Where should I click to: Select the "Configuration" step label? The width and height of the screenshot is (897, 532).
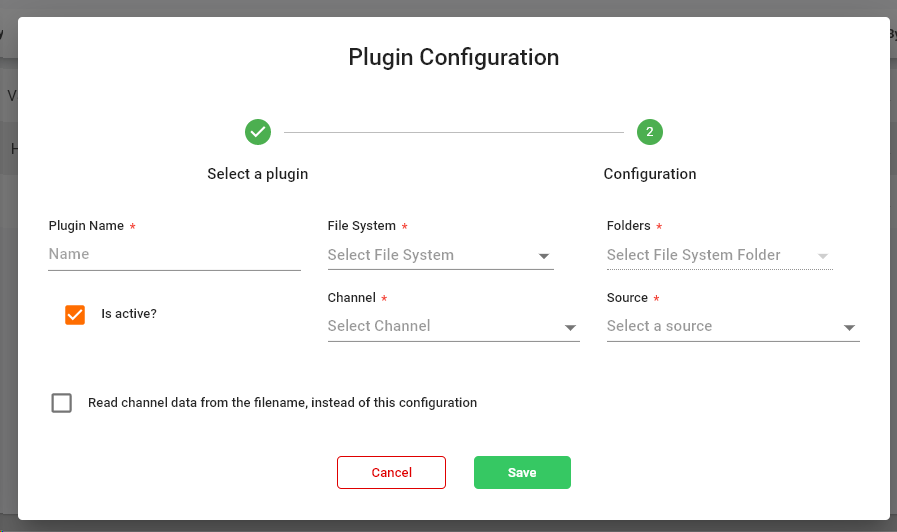click(650, 174)
